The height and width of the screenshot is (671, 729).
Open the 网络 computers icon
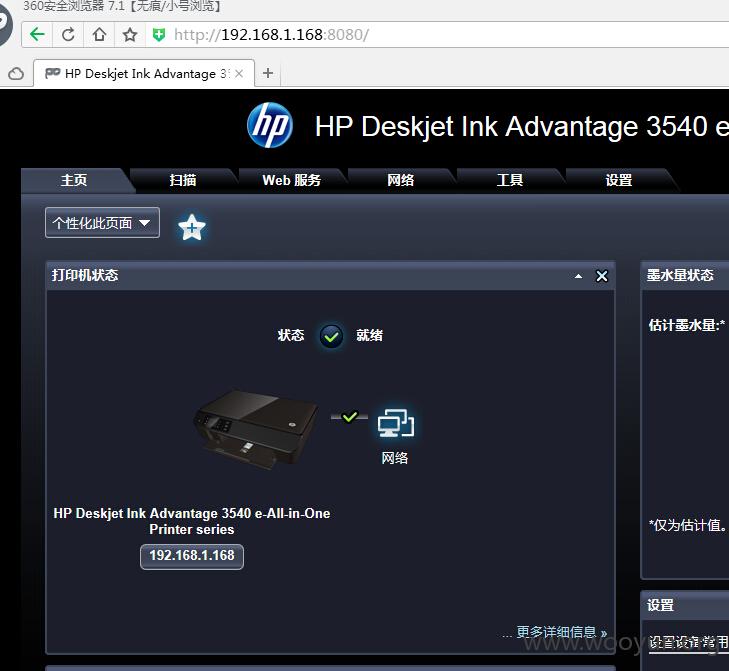(x=396, y=423)
